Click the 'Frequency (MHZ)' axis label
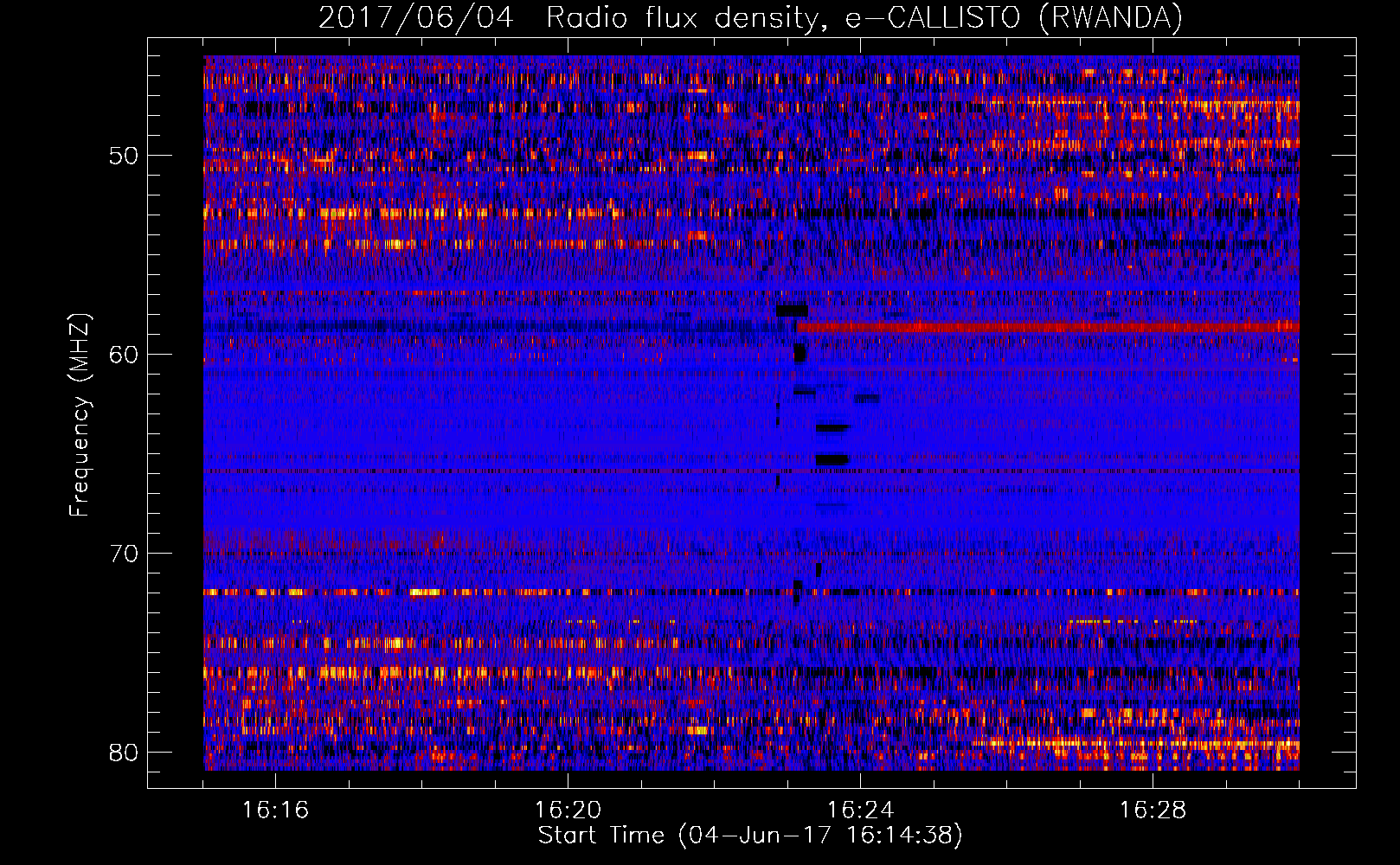 pyautogui.click(x=80, y=415)
